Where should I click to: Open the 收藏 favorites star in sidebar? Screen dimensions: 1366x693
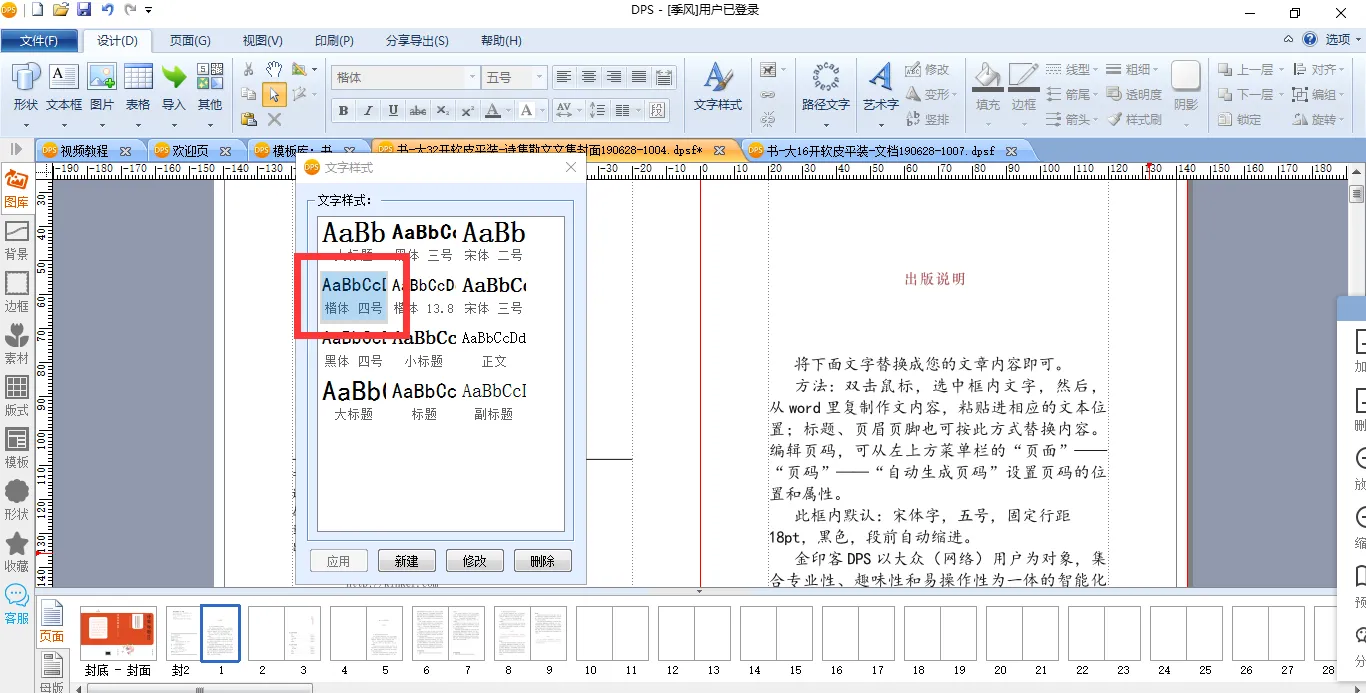click(17, 549)
